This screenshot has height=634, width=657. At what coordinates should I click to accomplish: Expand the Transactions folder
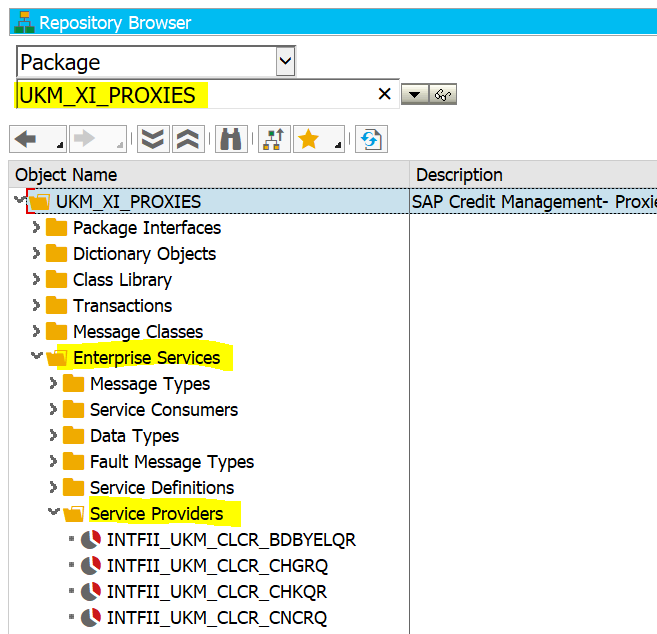[x=36, y=305]
